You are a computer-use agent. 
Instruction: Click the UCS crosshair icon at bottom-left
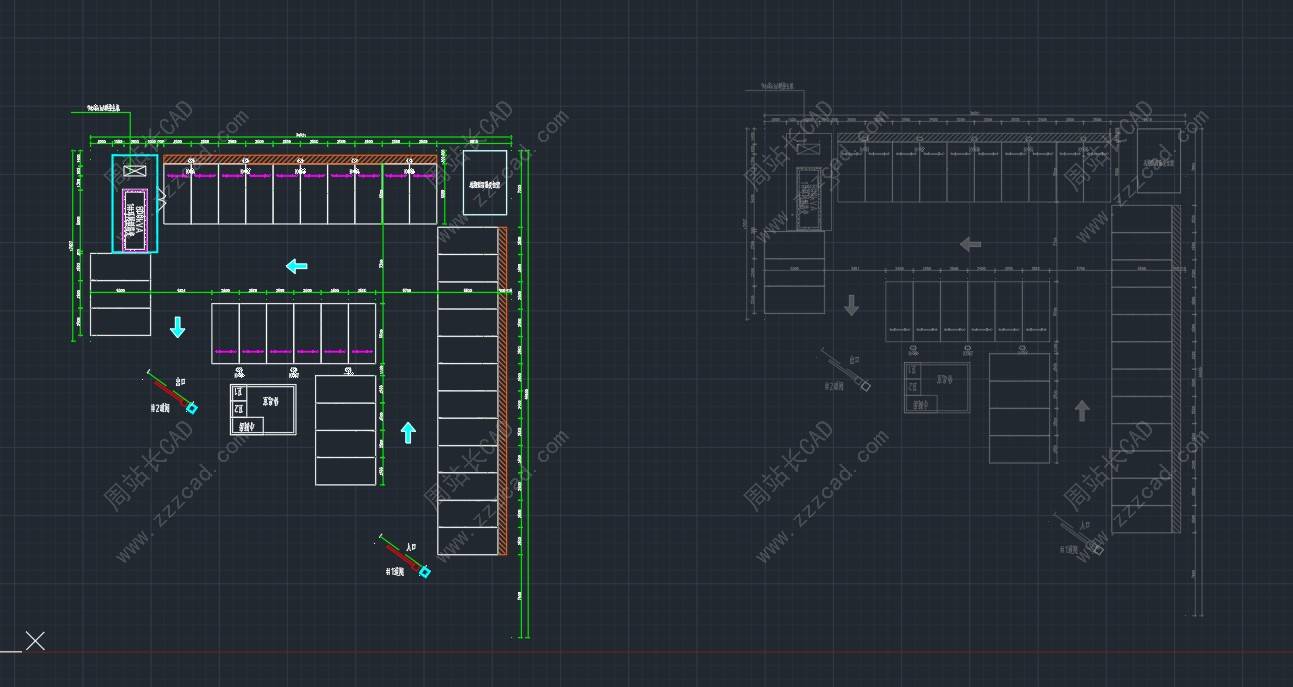click(35, 641)
